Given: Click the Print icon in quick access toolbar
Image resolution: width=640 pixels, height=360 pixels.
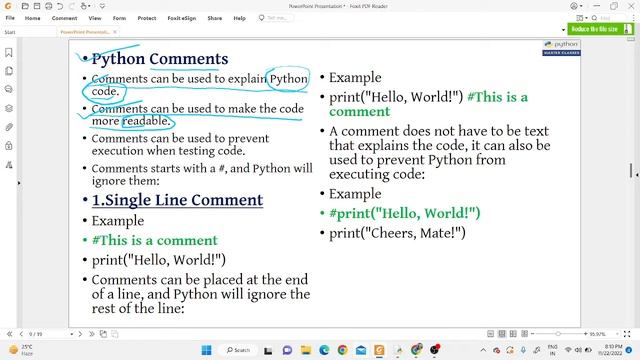Looking at the screenshot, I should [49, 6].
